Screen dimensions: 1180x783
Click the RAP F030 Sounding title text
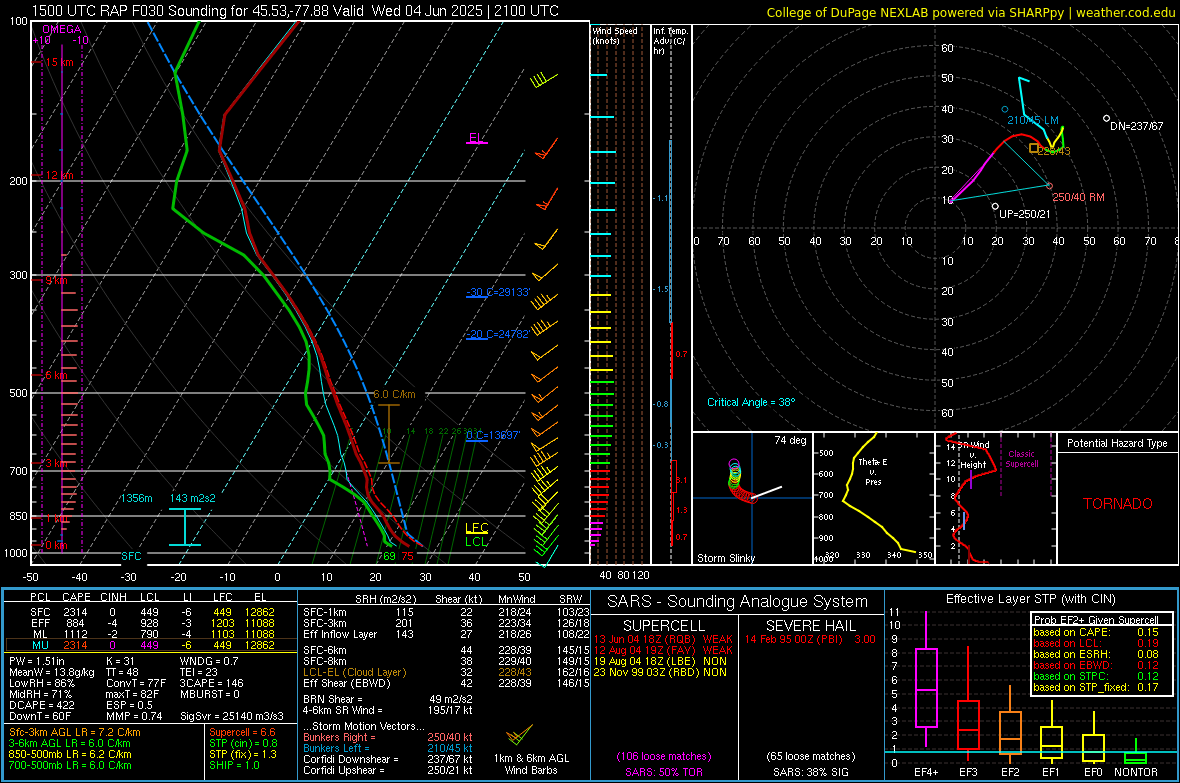(295, 11)
